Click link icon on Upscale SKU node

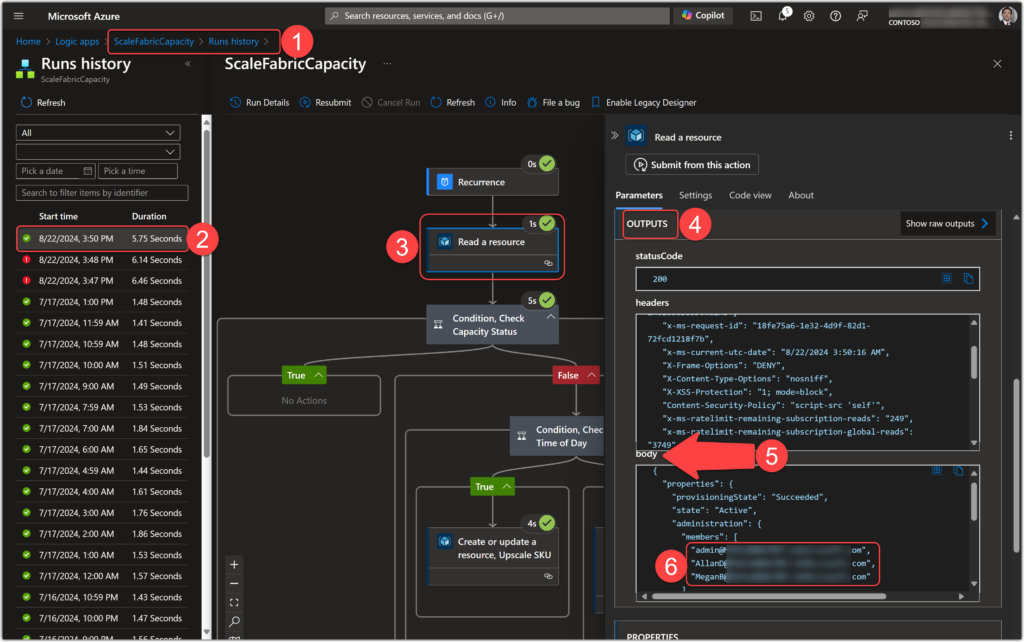tap(548, 576)
